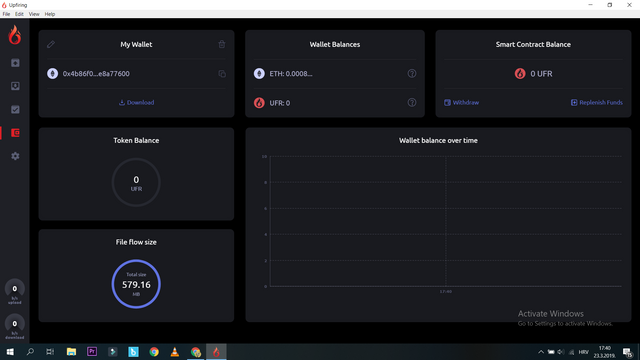Click Replenish Funds link
640x360 pixels.
pyautogui.click(x=596, y=102)
